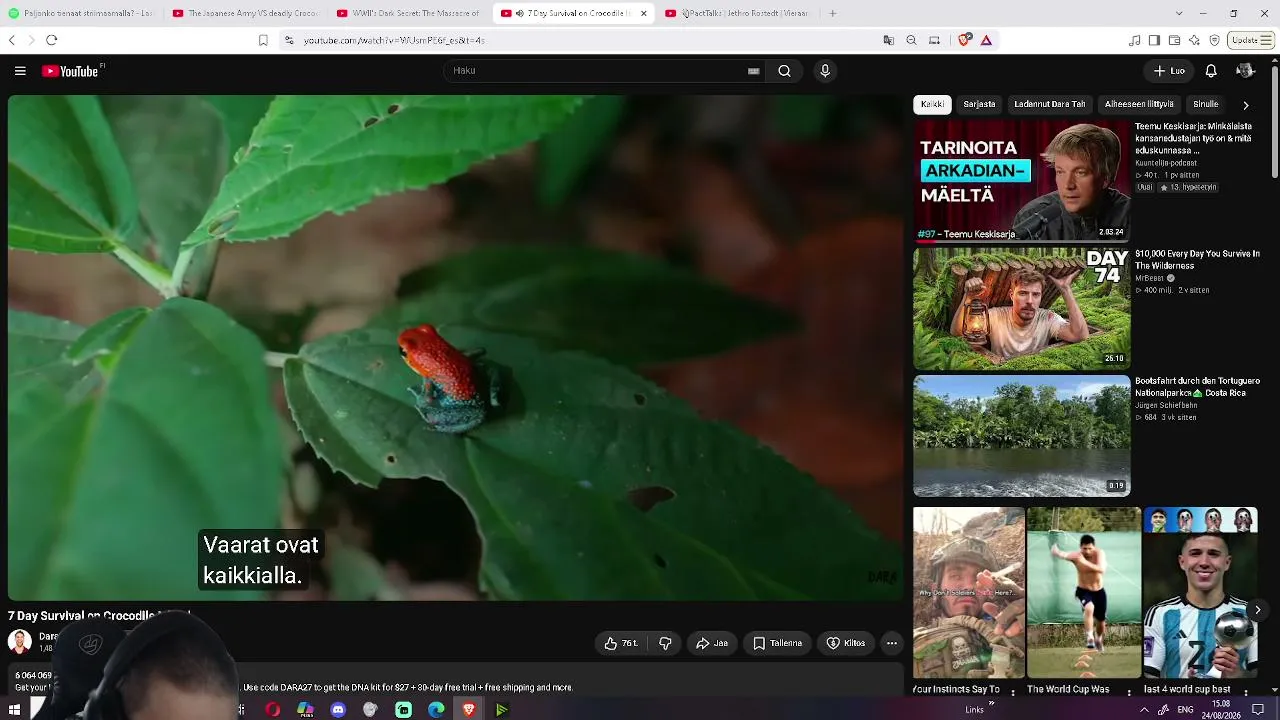
Task: Show next filter chips with the arrow
Action: [x=1245, y=105]
